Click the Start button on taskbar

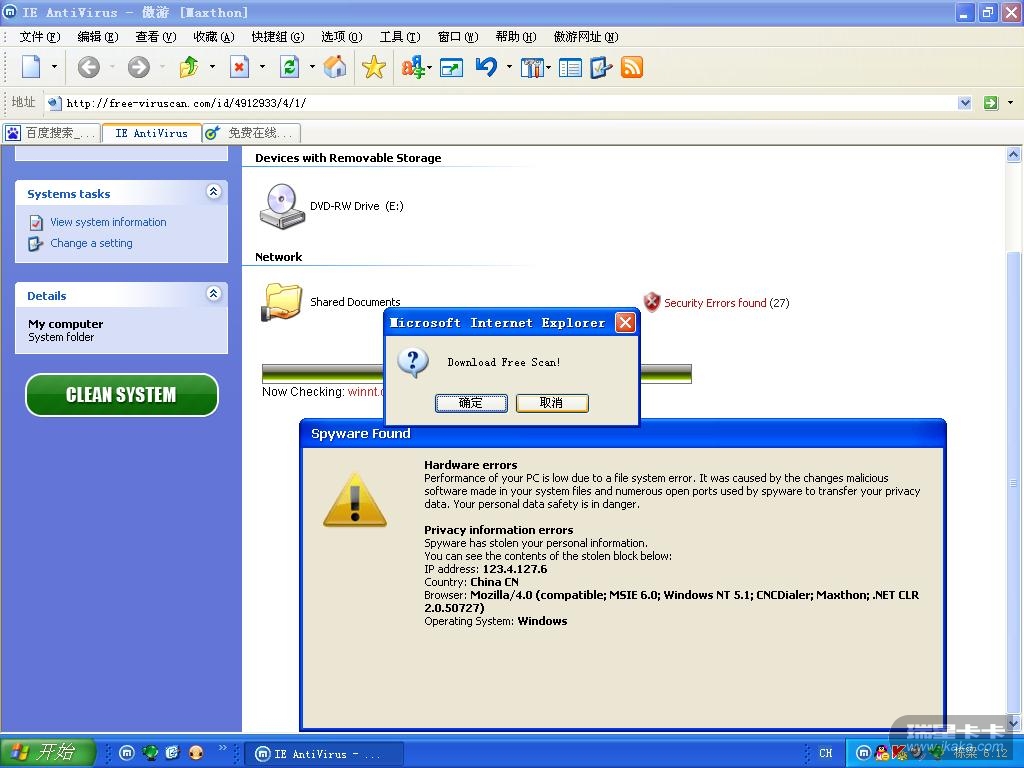click(48, 752)
